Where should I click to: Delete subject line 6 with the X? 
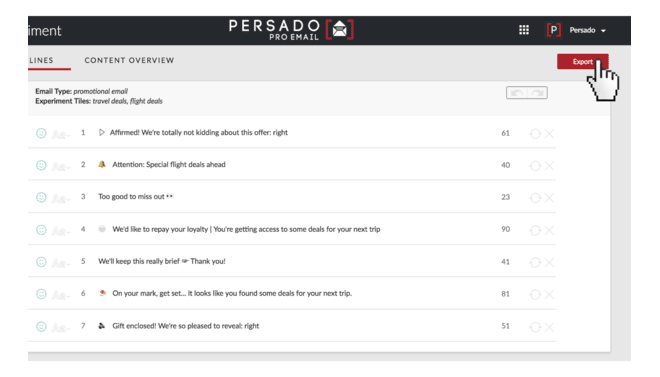click(549, 295)
